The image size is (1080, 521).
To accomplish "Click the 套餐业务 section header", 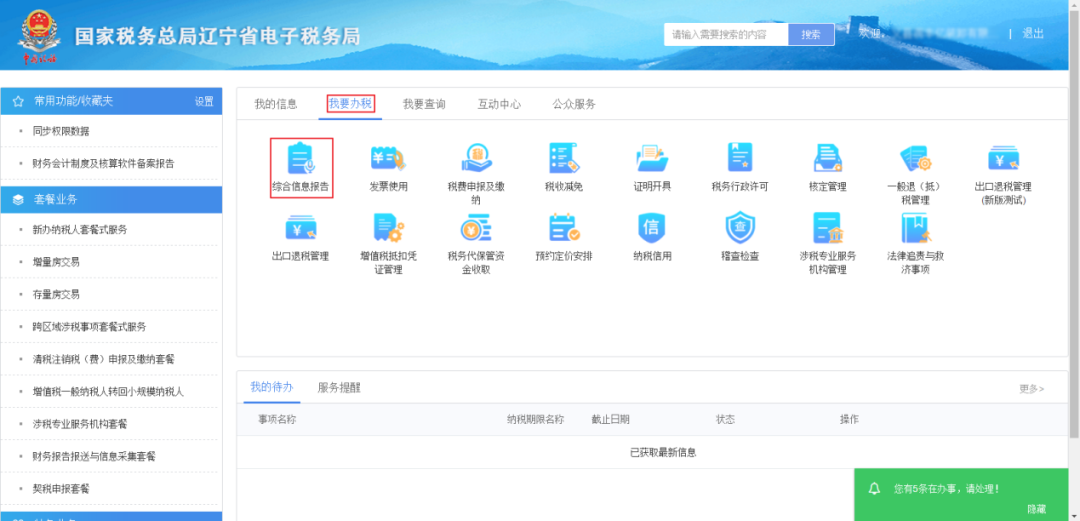I will [112, 200].
